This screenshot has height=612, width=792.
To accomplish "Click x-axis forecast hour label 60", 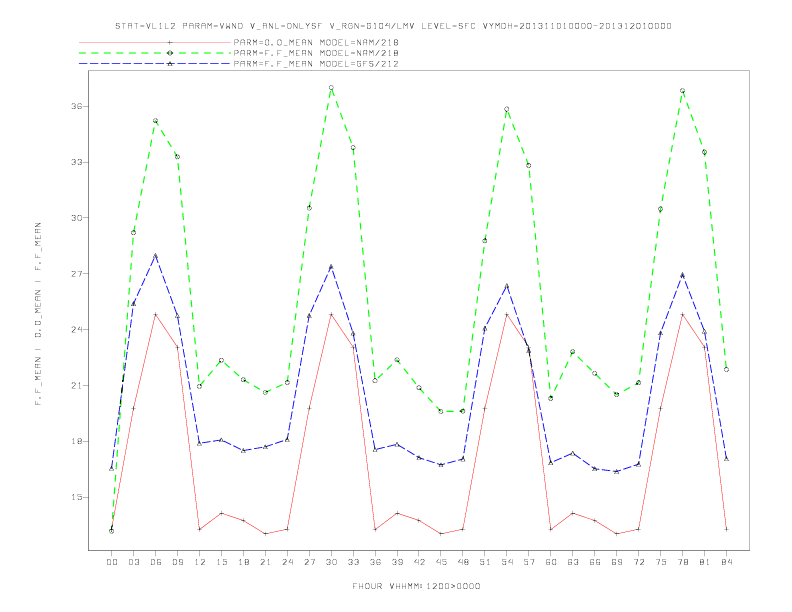I will click(x=551, y=562).
